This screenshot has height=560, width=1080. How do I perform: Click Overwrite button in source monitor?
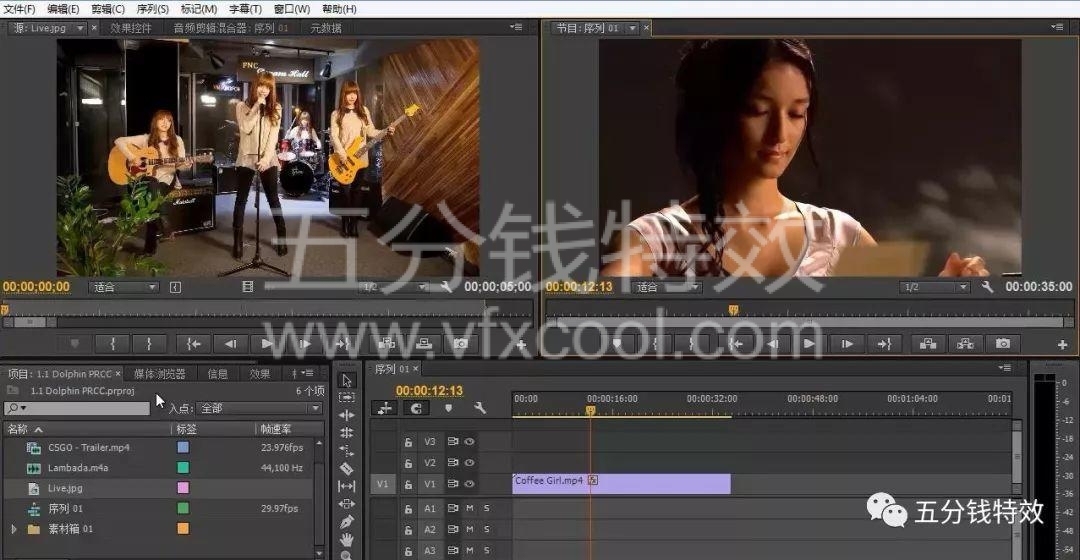coord(424,343)
